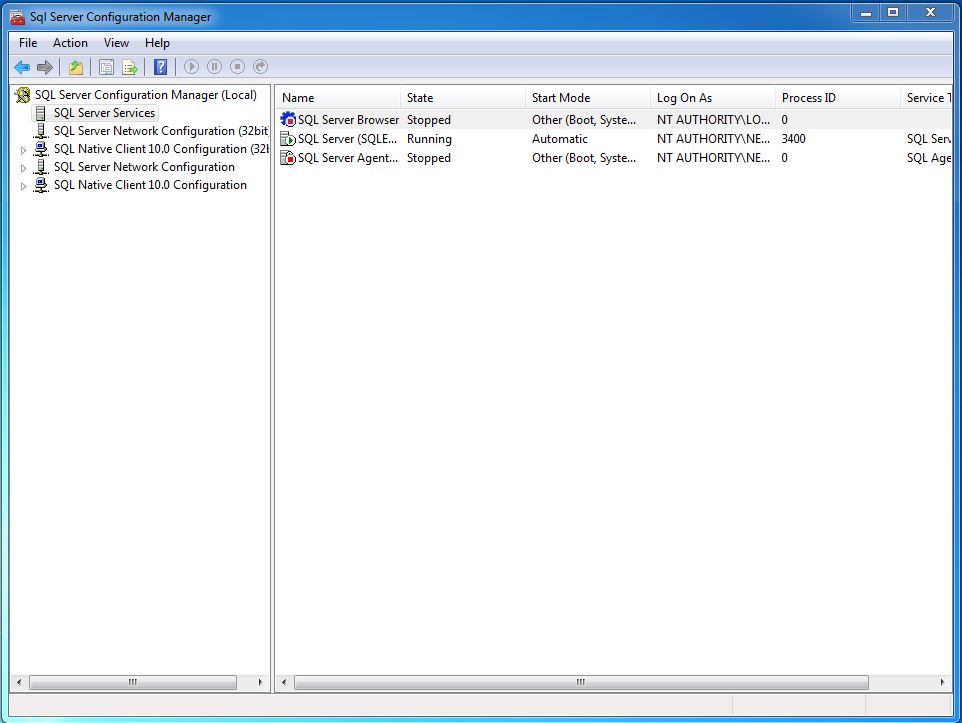The image size is (962, 723).
Task: Select SQL Server Configuration Manager (Local) root
Action: click(145, 95)
